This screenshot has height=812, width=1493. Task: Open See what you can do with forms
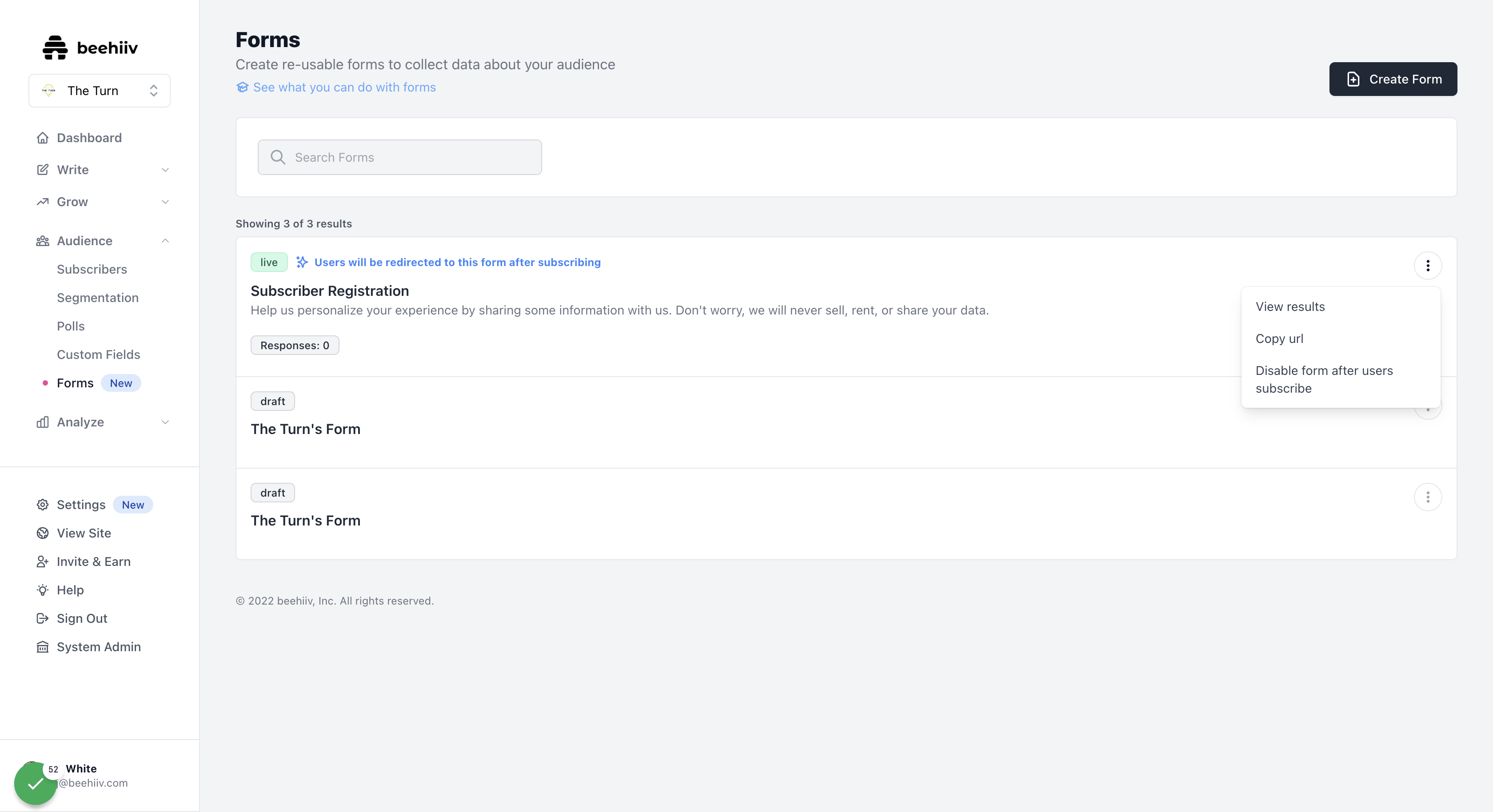point(344,87)
